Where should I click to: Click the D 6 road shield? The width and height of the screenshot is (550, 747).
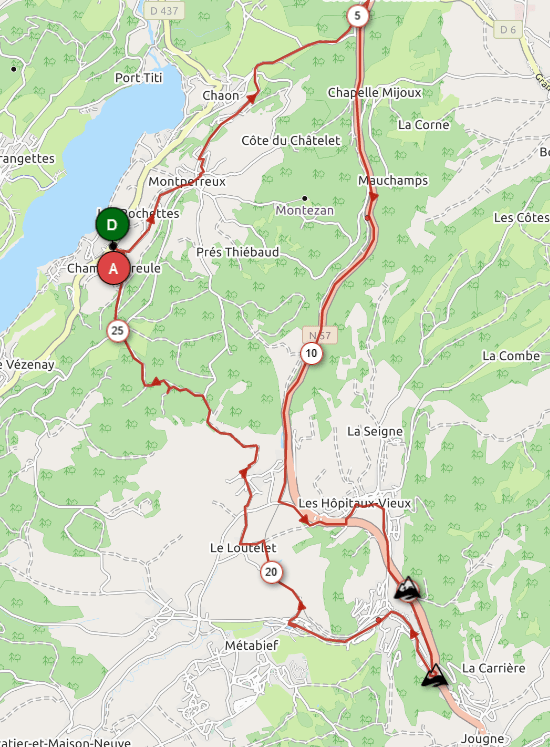point(508,30)
